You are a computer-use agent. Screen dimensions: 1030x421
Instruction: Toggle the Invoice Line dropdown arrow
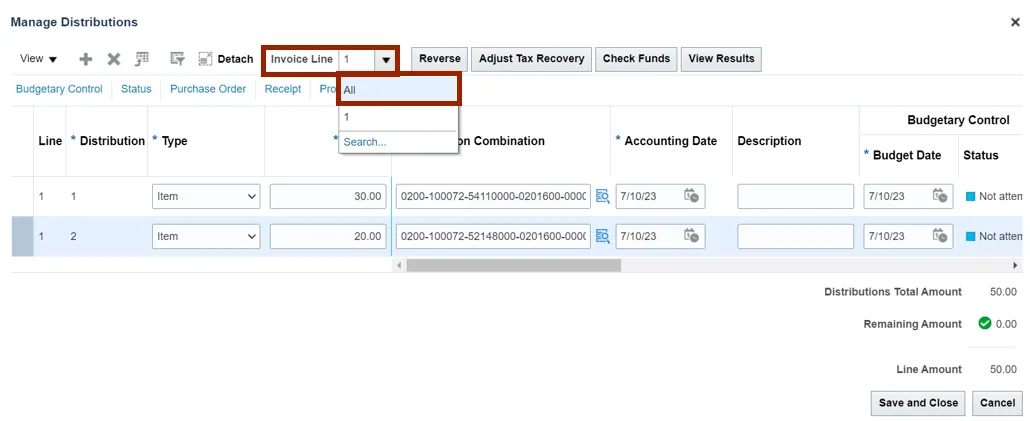click(x=385, y=59)
